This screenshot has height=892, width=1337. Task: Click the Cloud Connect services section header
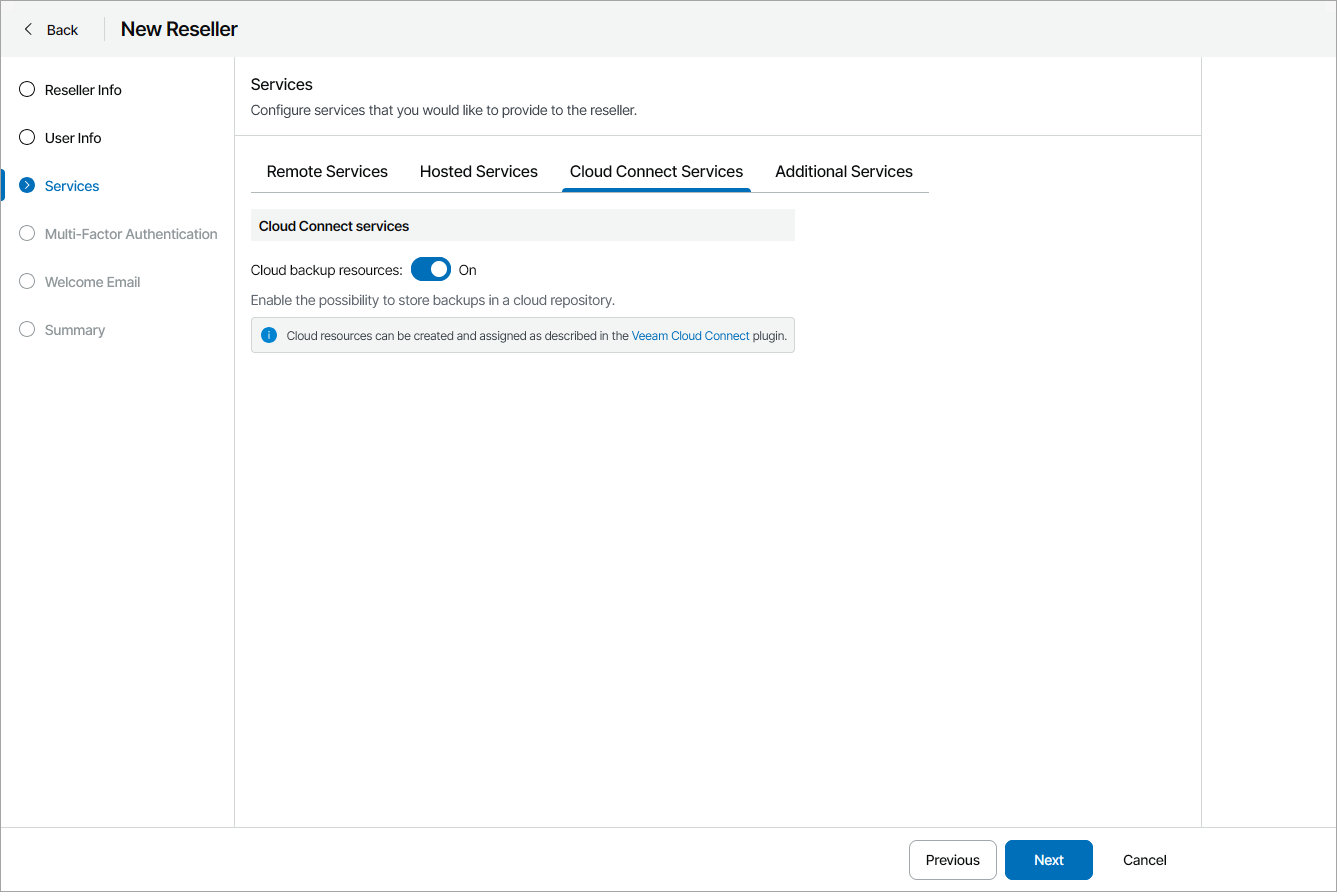click(333, 225)
